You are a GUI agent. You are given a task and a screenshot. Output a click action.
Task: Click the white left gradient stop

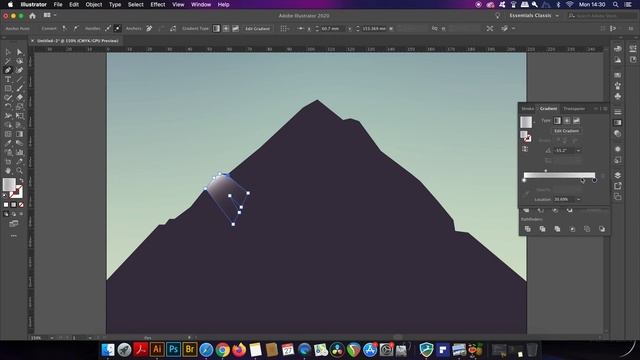coord(524,180)
